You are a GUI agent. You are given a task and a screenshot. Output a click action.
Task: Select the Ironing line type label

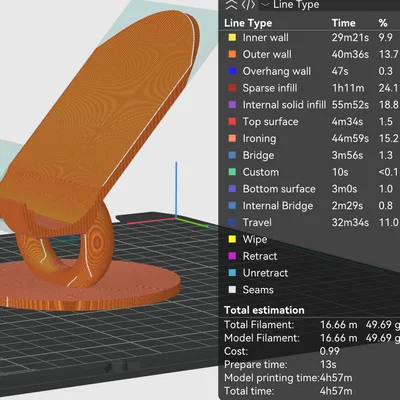259,138
